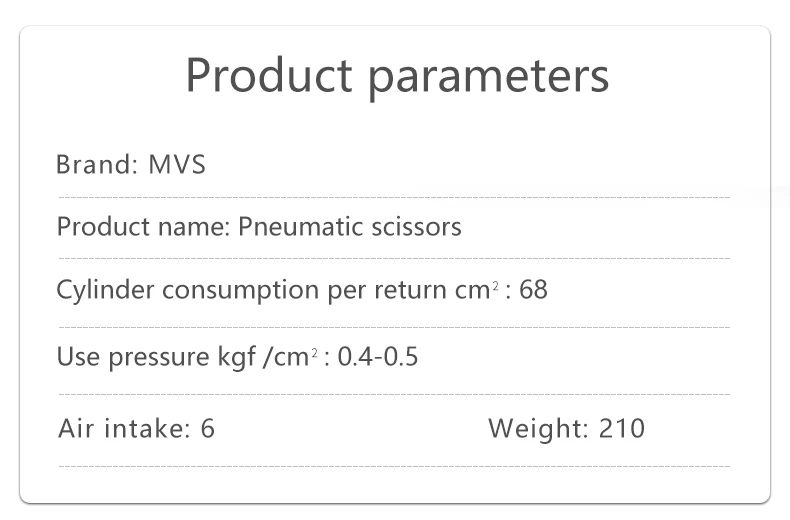Select the 0.4-0.5 pressure value
Image resolution: width=790 pixels, height=520 pixels.
378,357
